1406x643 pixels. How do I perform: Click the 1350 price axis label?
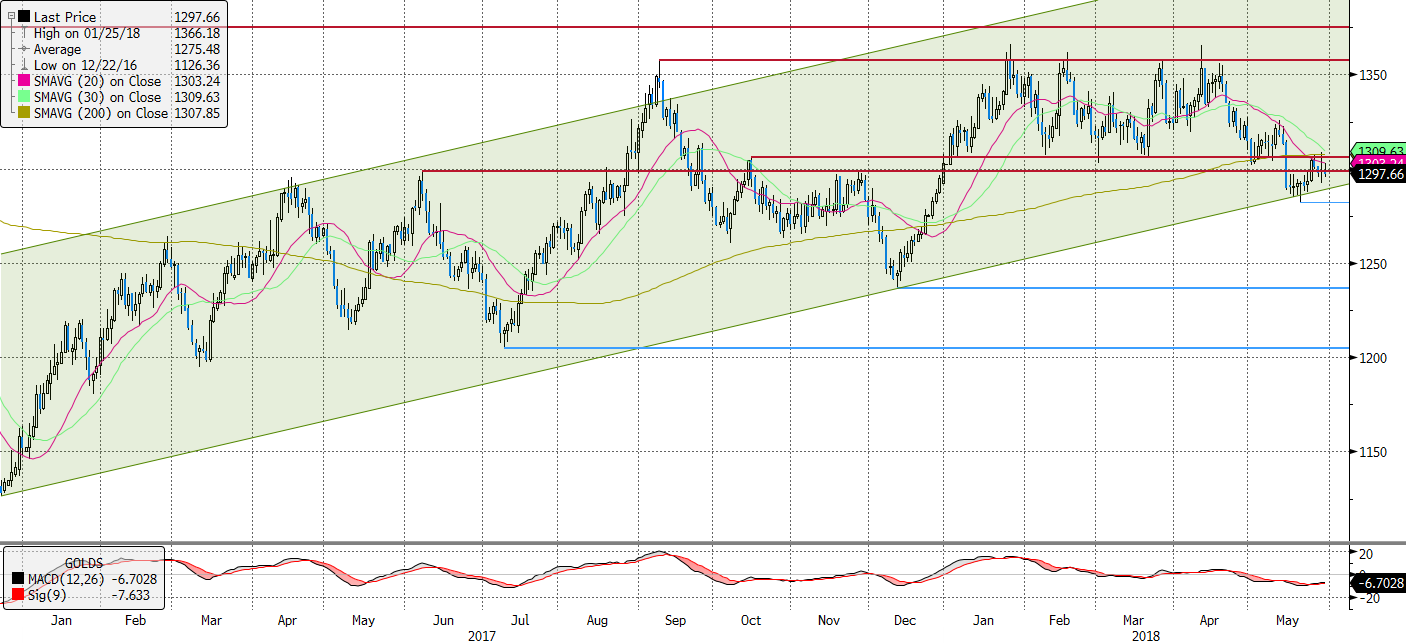point(1371,76)
